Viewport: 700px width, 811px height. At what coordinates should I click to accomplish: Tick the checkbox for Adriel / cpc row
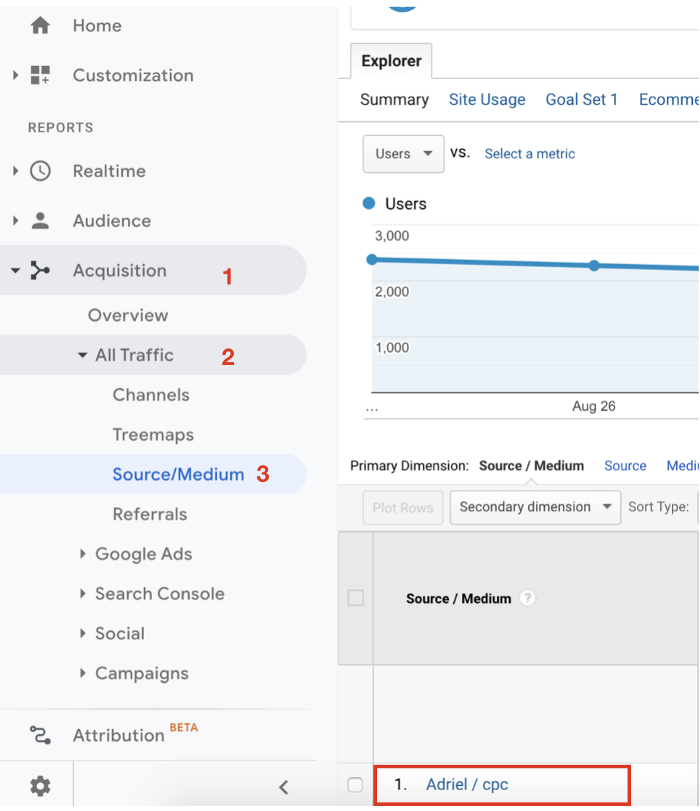355,785
